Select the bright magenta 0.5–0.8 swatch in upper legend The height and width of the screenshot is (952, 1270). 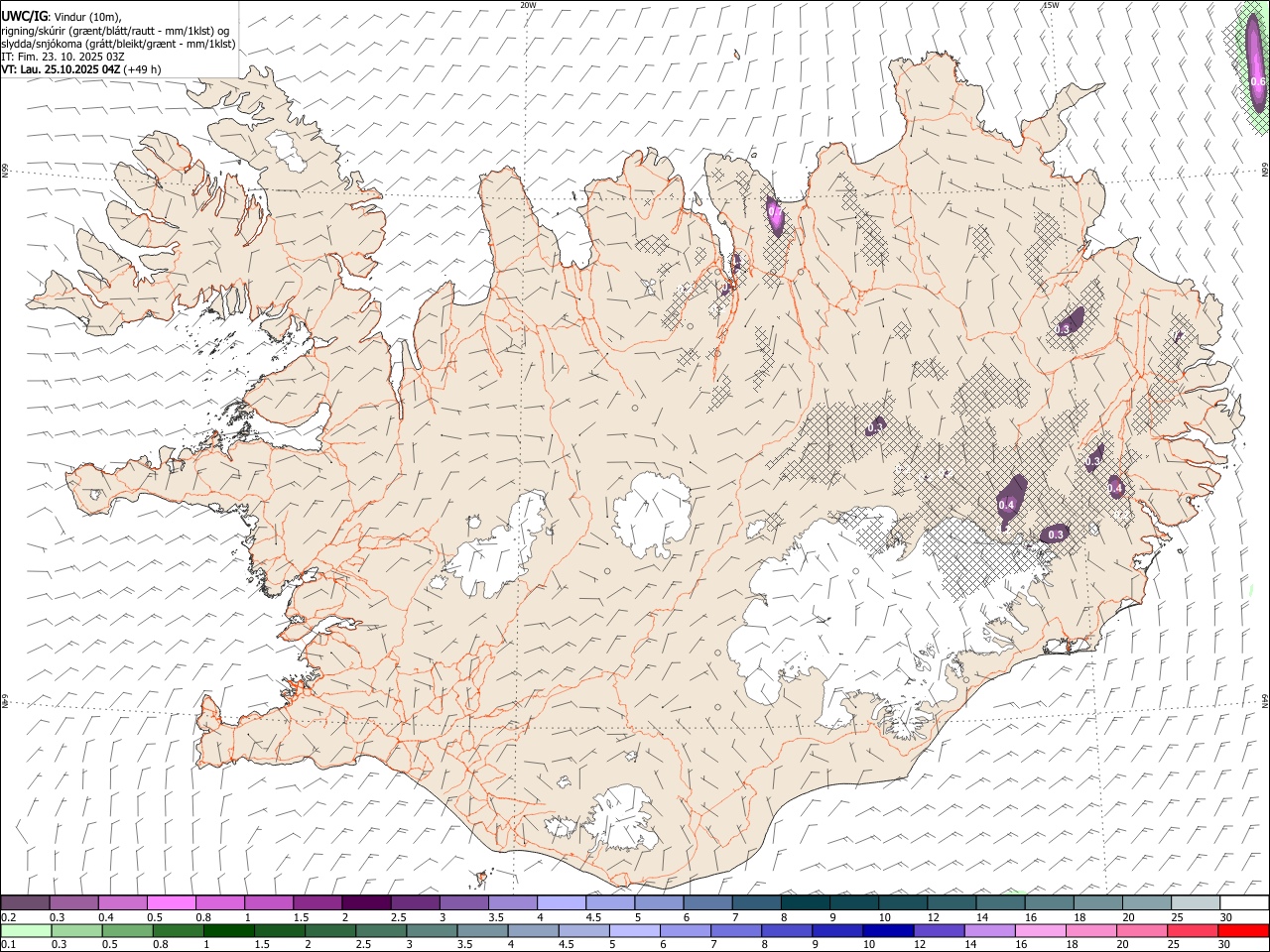(172, 903)
